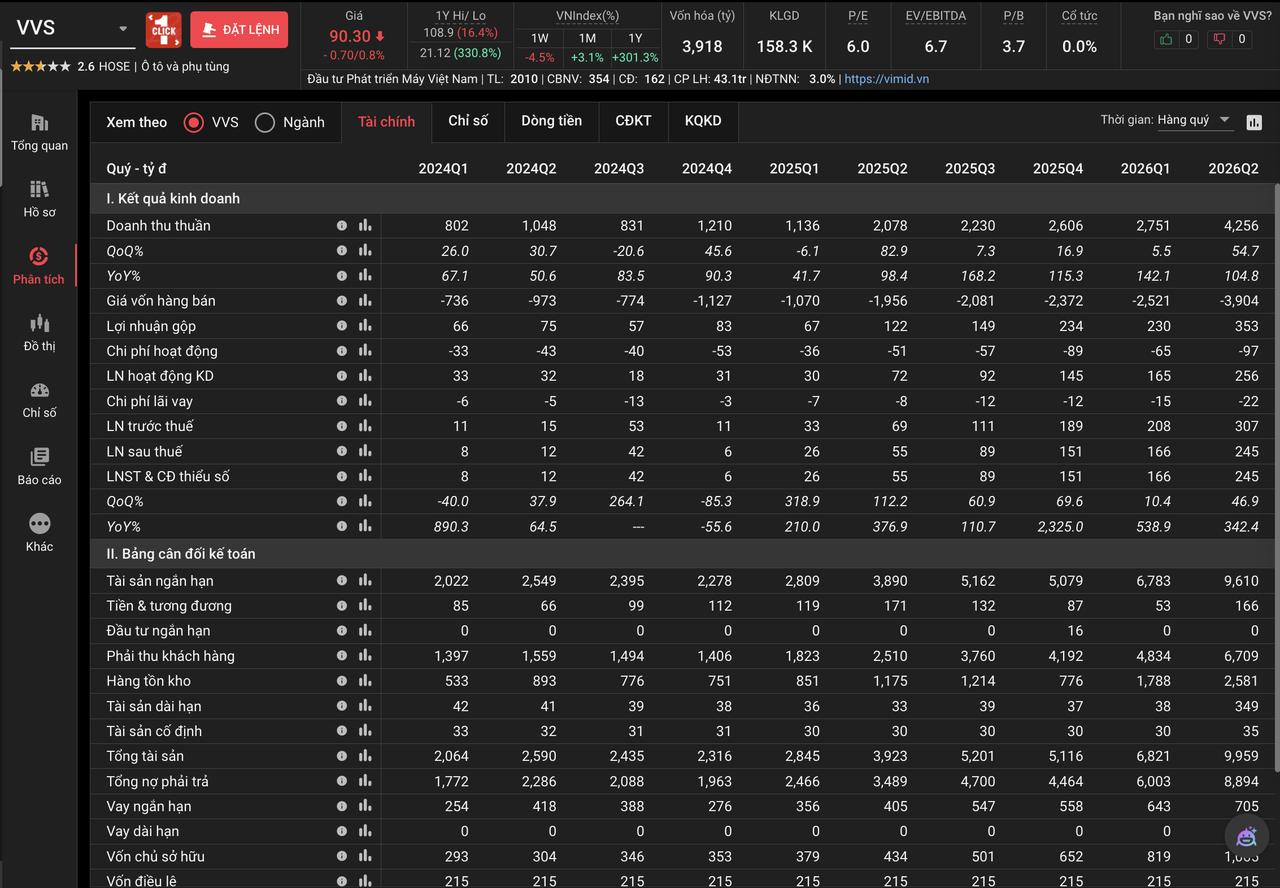Switch to the Dòng tiền tab

[x=551, y=121]
